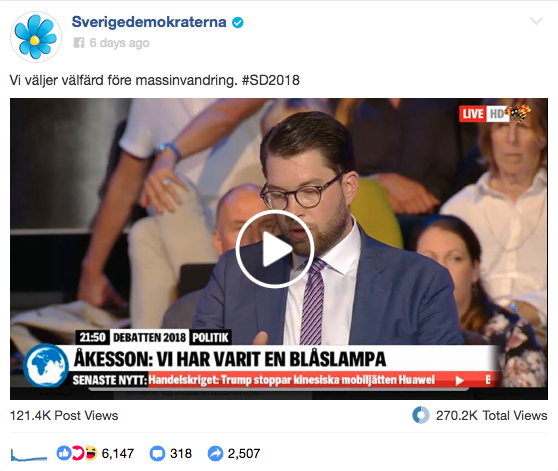Click the Facebook source icon
Screen dimensions: 558x471
pos(79,43)
